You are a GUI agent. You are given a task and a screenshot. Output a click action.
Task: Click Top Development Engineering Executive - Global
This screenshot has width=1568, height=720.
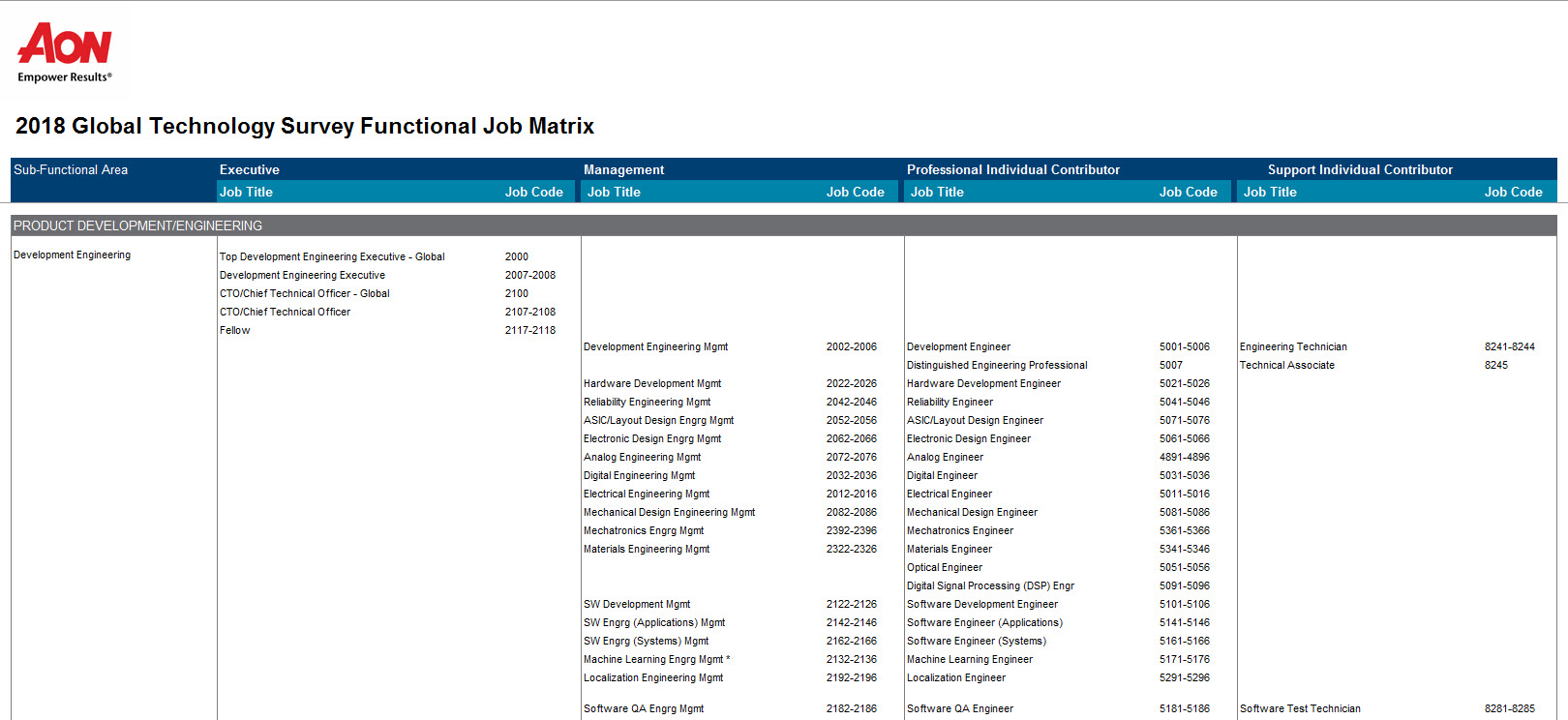coord(332,256)
